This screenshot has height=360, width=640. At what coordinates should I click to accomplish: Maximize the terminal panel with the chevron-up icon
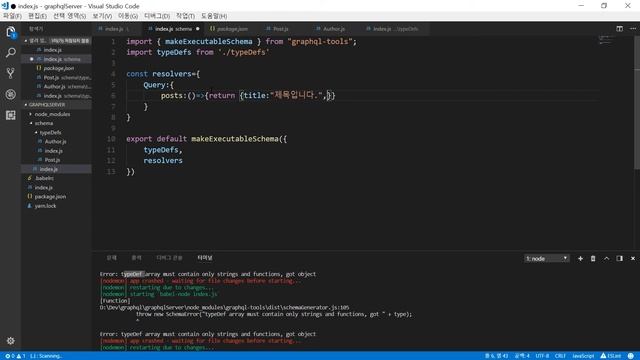pos(606,258)
